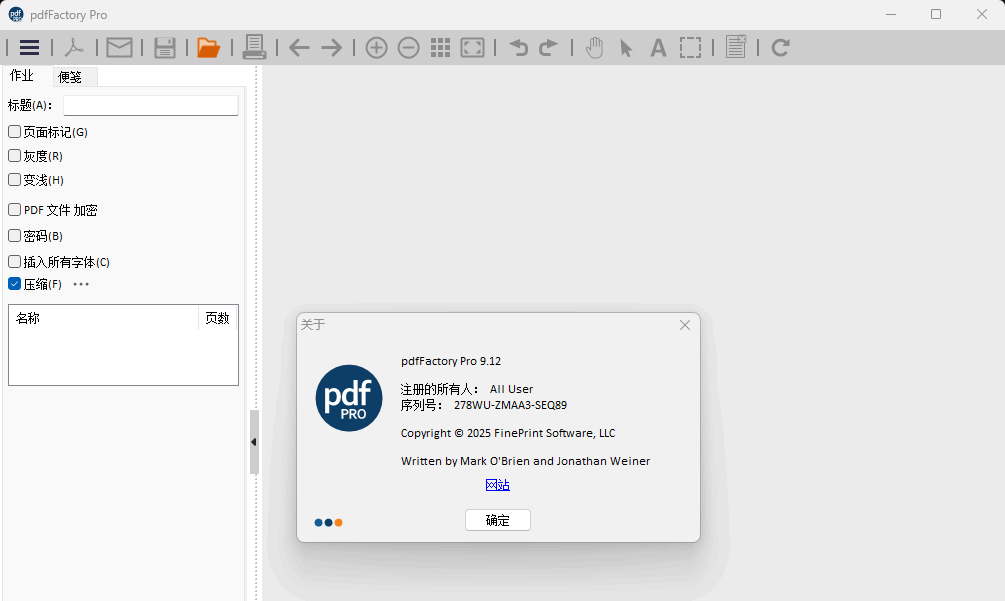
Task: Uncheck the 压缩(F) compression checkbox
Action: pos(15,284)
